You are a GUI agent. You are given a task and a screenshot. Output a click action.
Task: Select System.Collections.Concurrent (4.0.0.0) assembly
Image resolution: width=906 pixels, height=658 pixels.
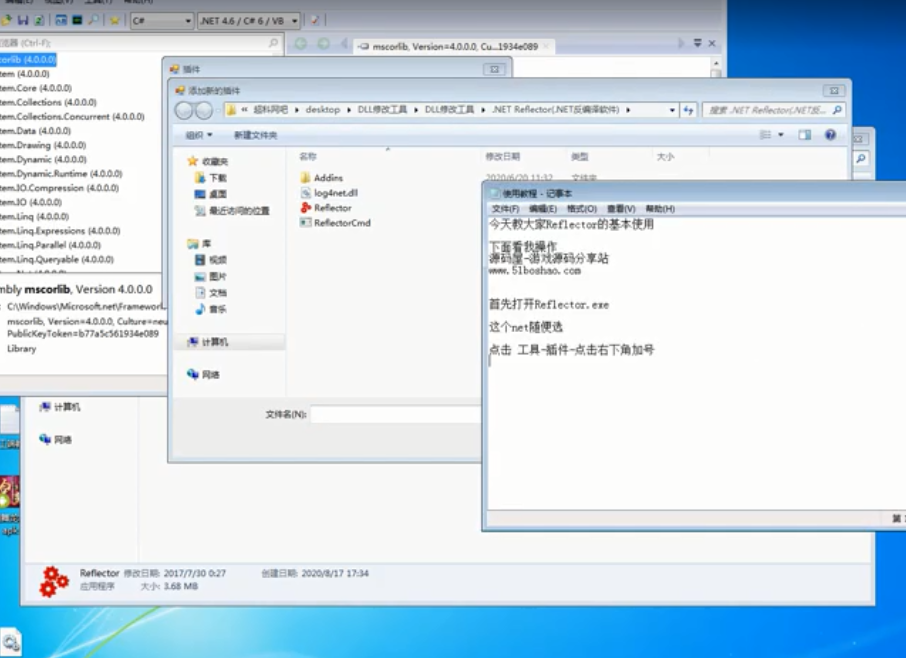(72, 116)
